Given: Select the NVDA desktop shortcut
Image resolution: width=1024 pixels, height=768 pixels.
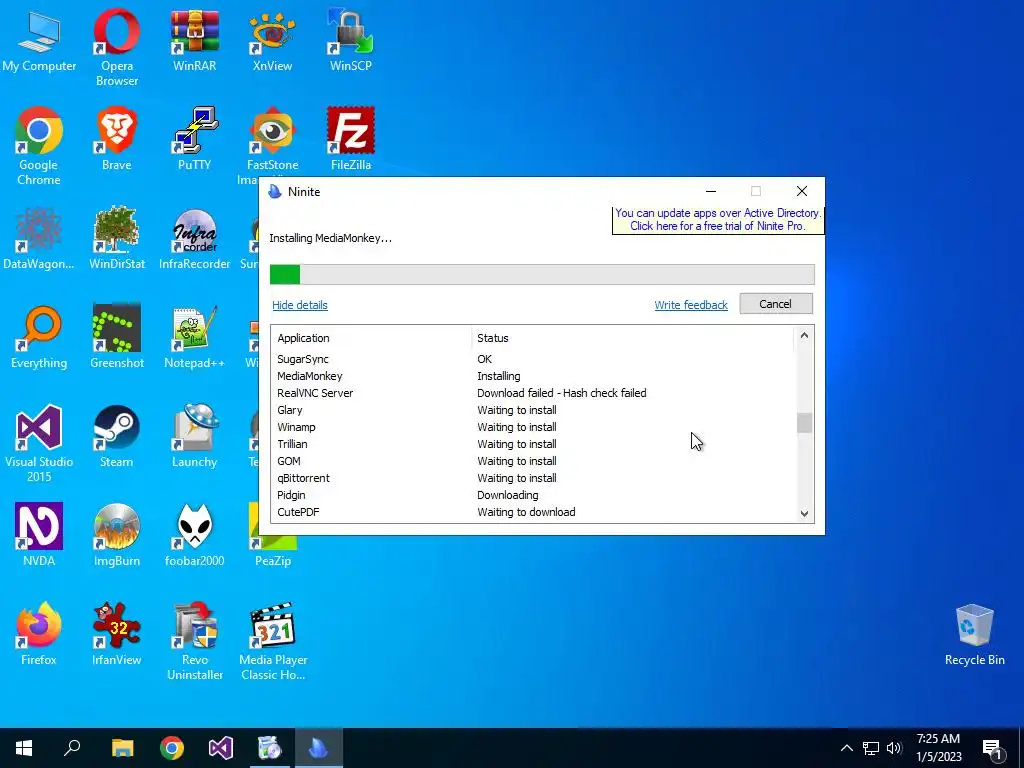Looking at the screenshot, I should click(x=39, y=535).
